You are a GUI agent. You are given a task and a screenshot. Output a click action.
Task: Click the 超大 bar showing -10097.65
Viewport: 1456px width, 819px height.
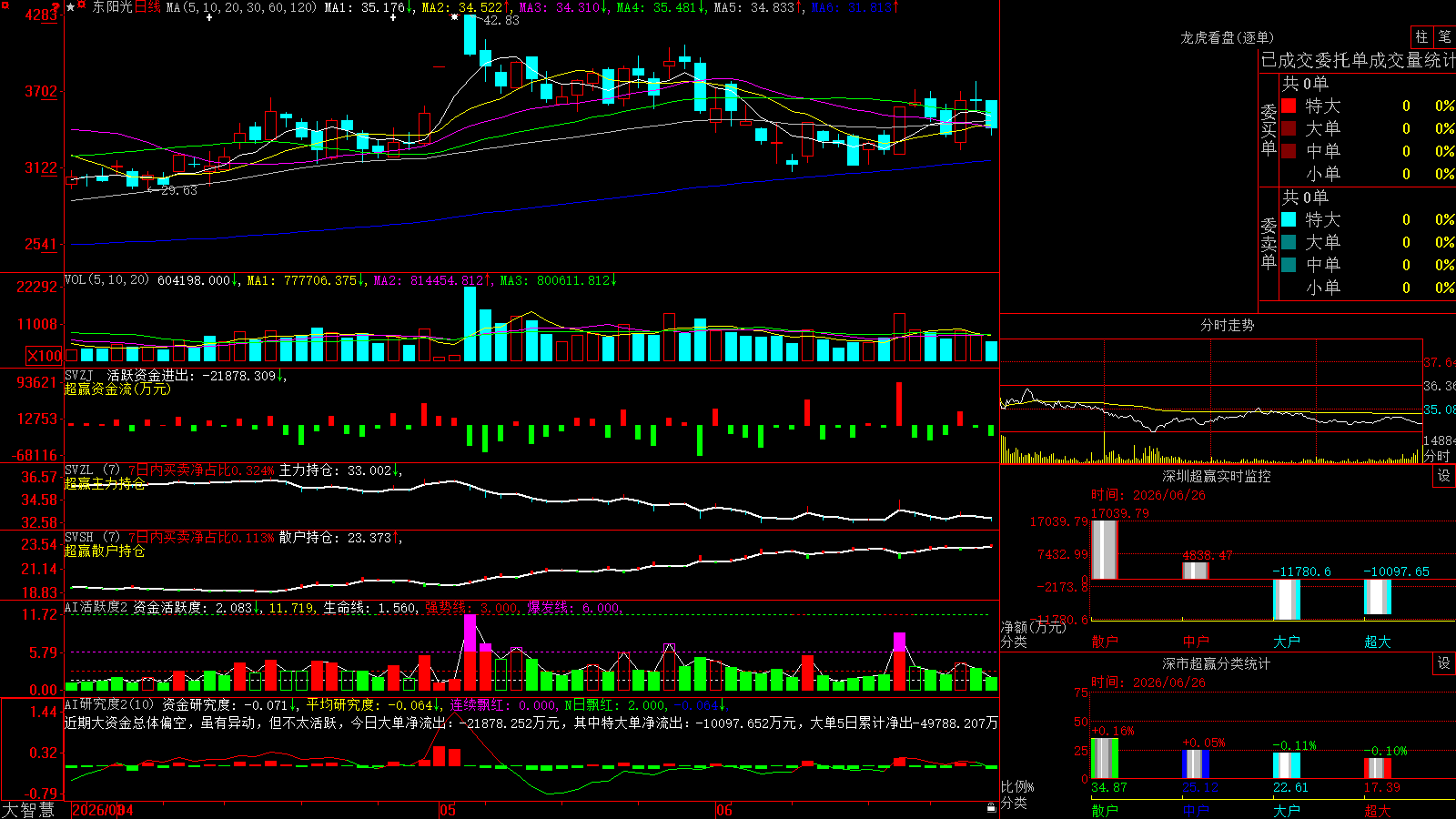1377,597
